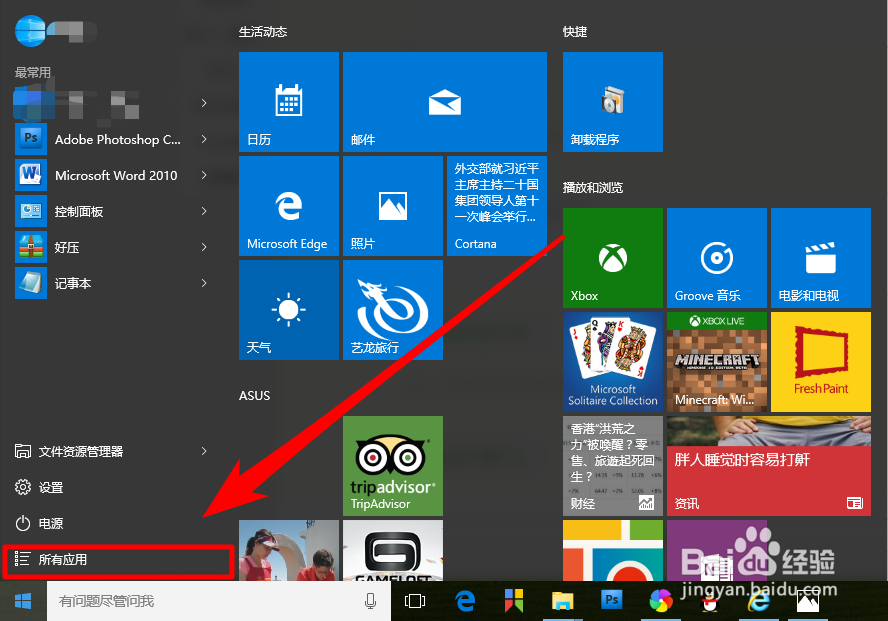Launch Groove 音乐 from its tile

pyautogui.click(x=716, y=257)
